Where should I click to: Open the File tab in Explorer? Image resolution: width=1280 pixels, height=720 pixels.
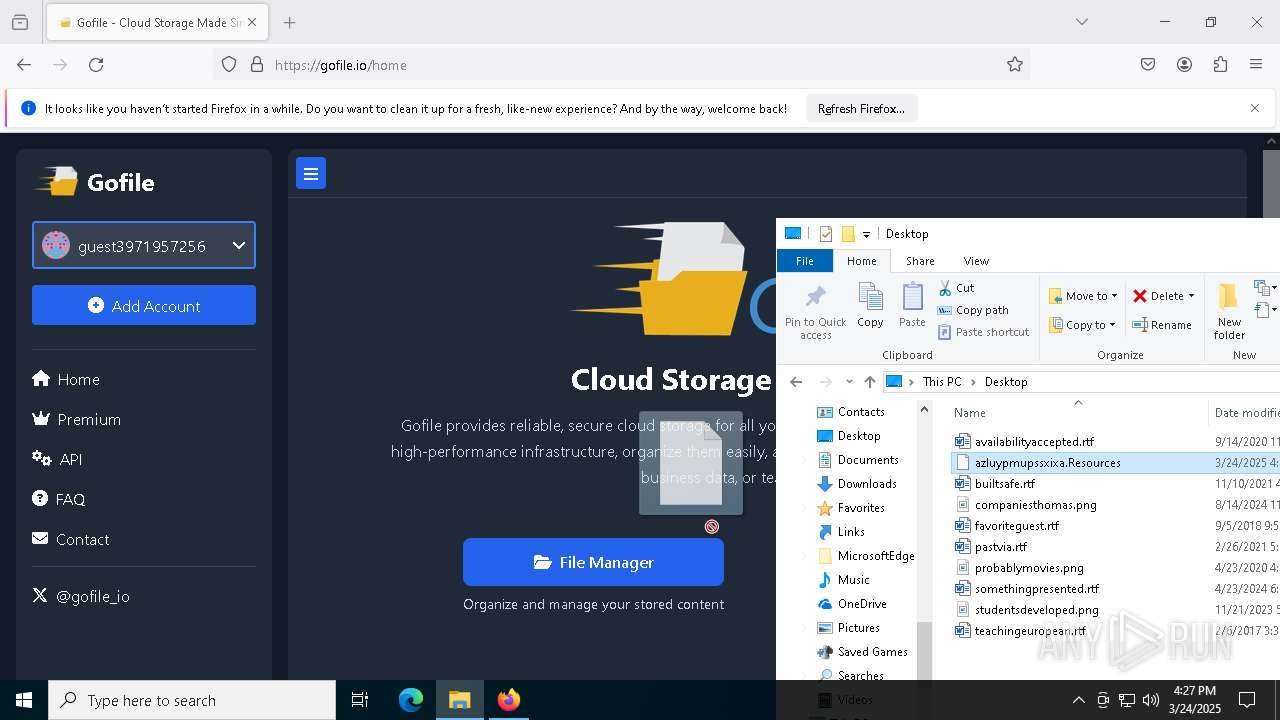click(x=804, y=261)
